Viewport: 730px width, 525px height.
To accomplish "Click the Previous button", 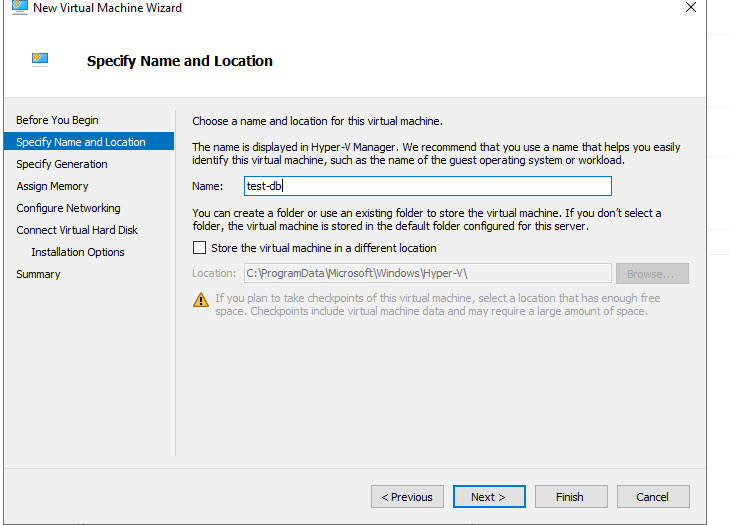I will tap(408, 497).
